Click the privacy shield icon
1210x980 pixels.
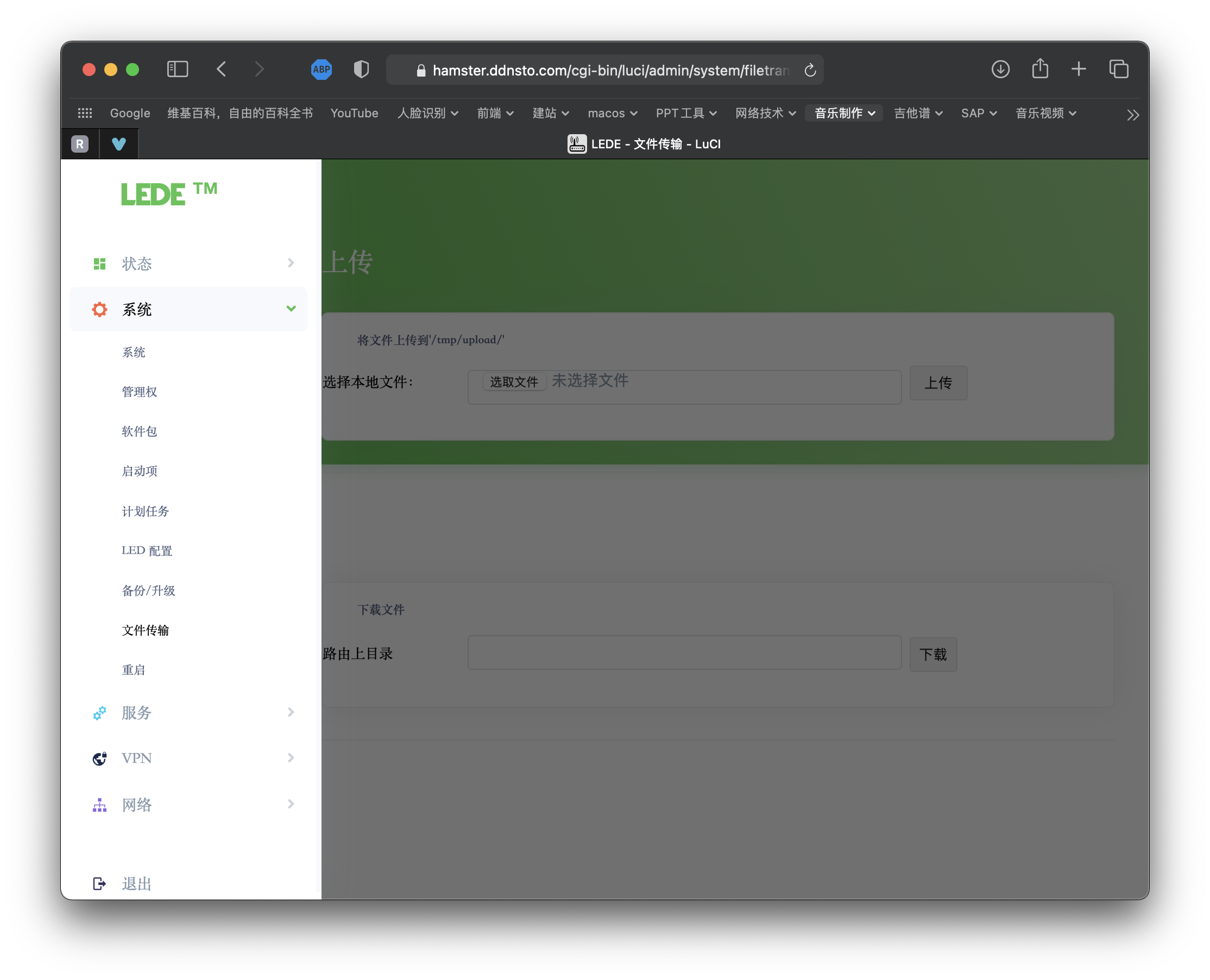tap(361, 70)
